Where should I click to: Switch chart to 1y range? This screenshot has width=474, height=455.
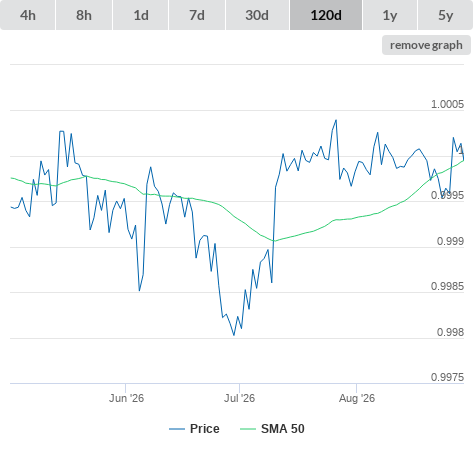point(390,15)
